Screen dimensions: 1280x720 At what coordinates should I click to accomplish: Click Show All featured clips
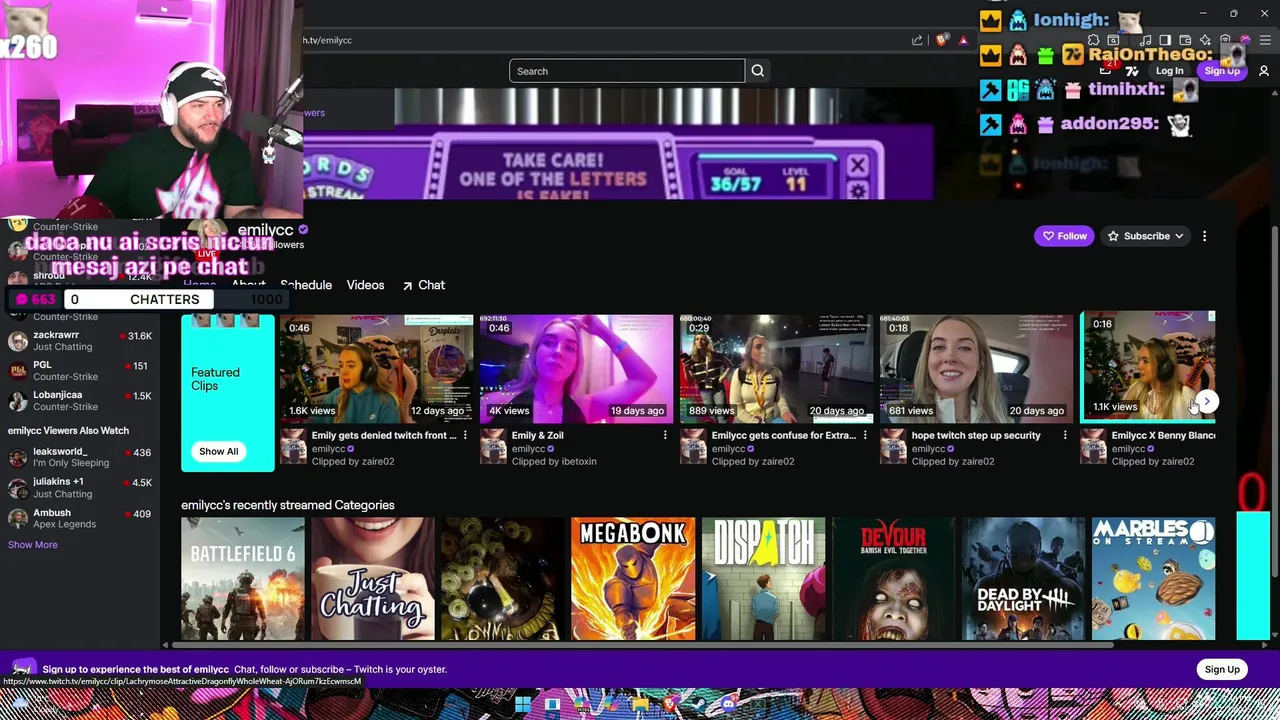coord(218,451)
